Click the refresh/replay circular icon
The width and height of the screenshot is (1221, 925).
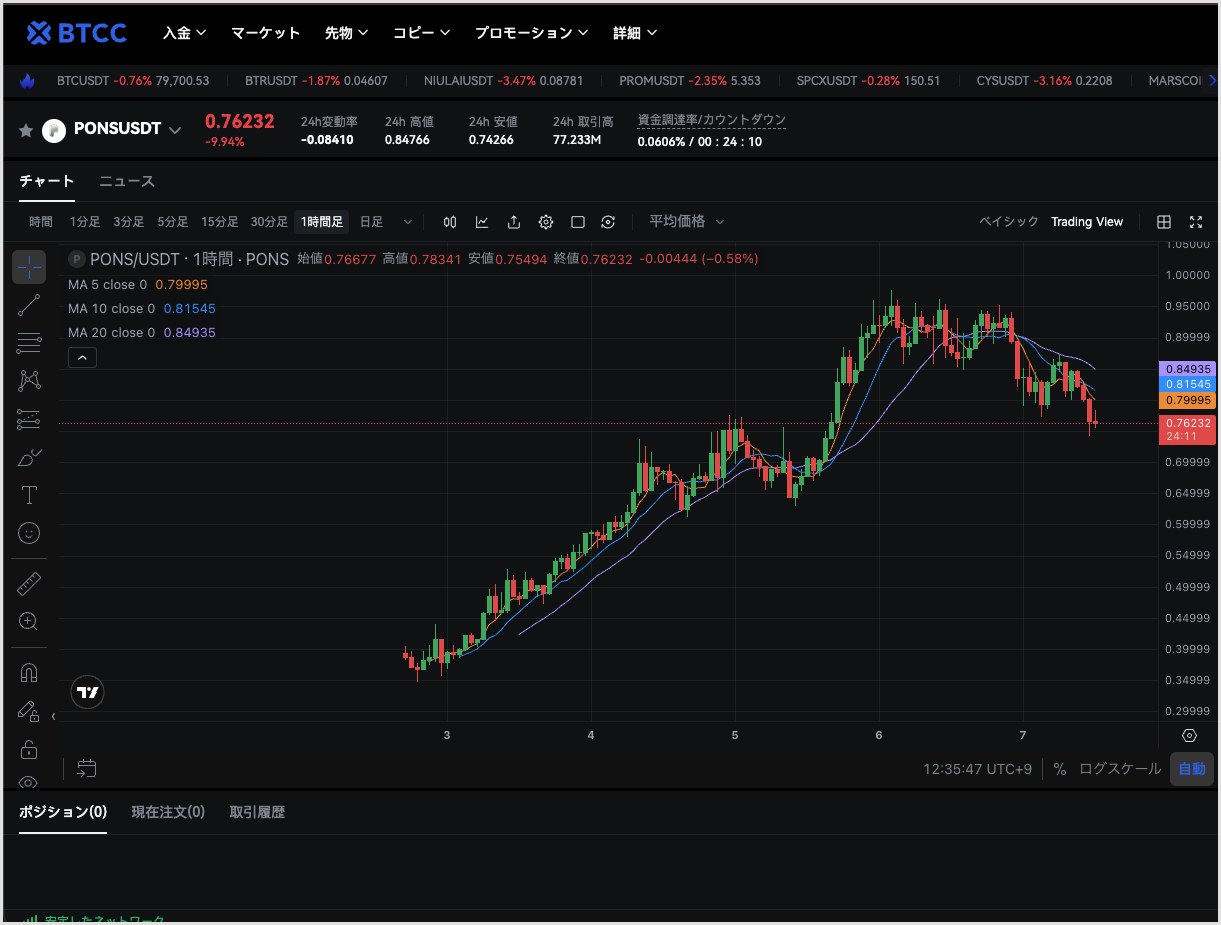point(608,222)
